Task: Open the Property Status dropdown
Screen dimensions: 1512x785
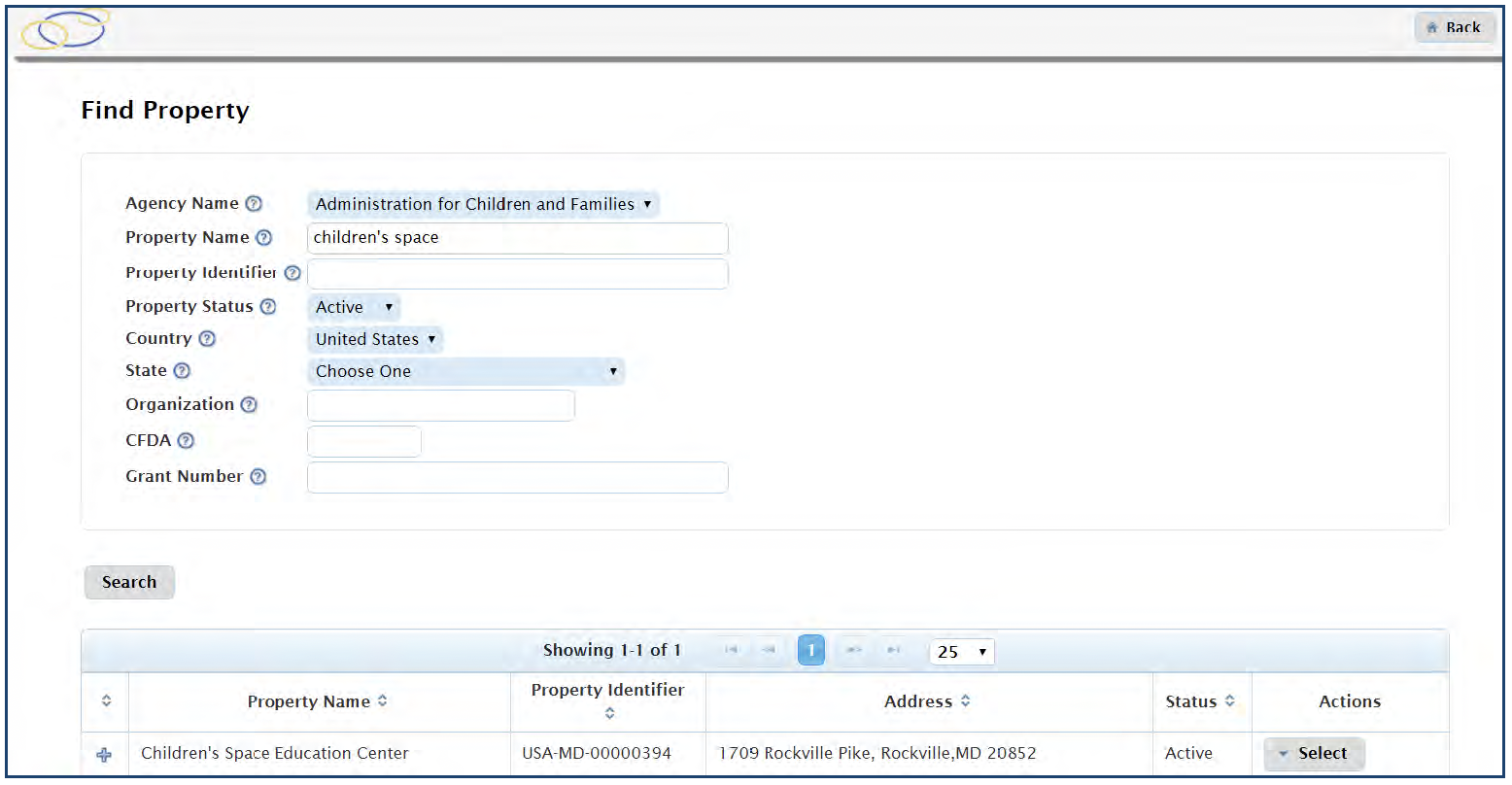Action: pyautogui.click(x=354, y=308)
